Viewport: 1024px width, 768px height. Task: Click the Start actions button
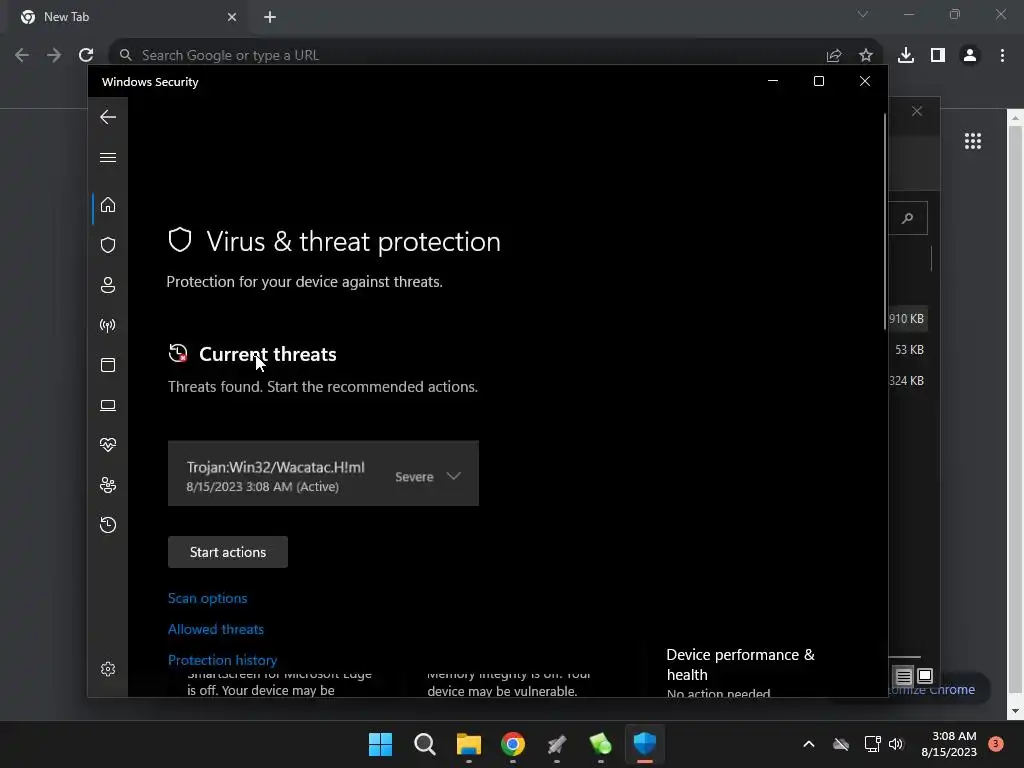tap(227, 552)
